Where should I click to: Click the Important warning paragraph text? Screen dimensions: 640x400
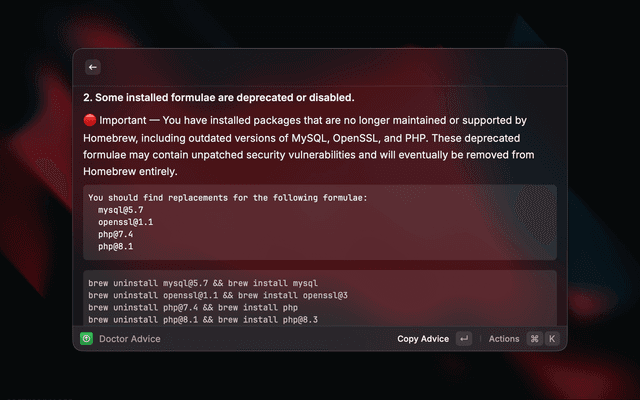pyautogui.click(x=309, y=146)
